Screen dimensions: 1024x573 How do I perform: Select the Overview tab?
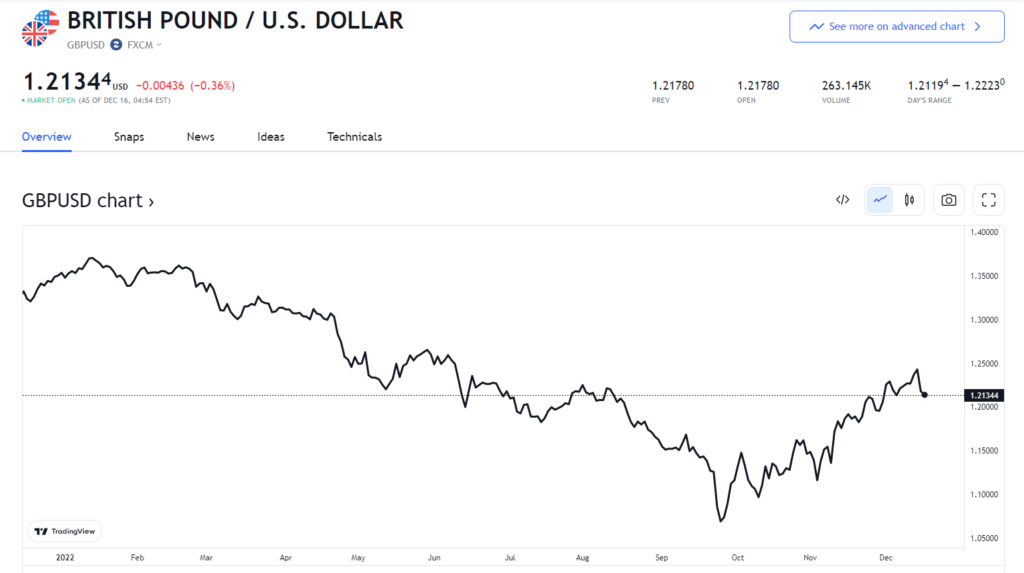coord(47,137)
